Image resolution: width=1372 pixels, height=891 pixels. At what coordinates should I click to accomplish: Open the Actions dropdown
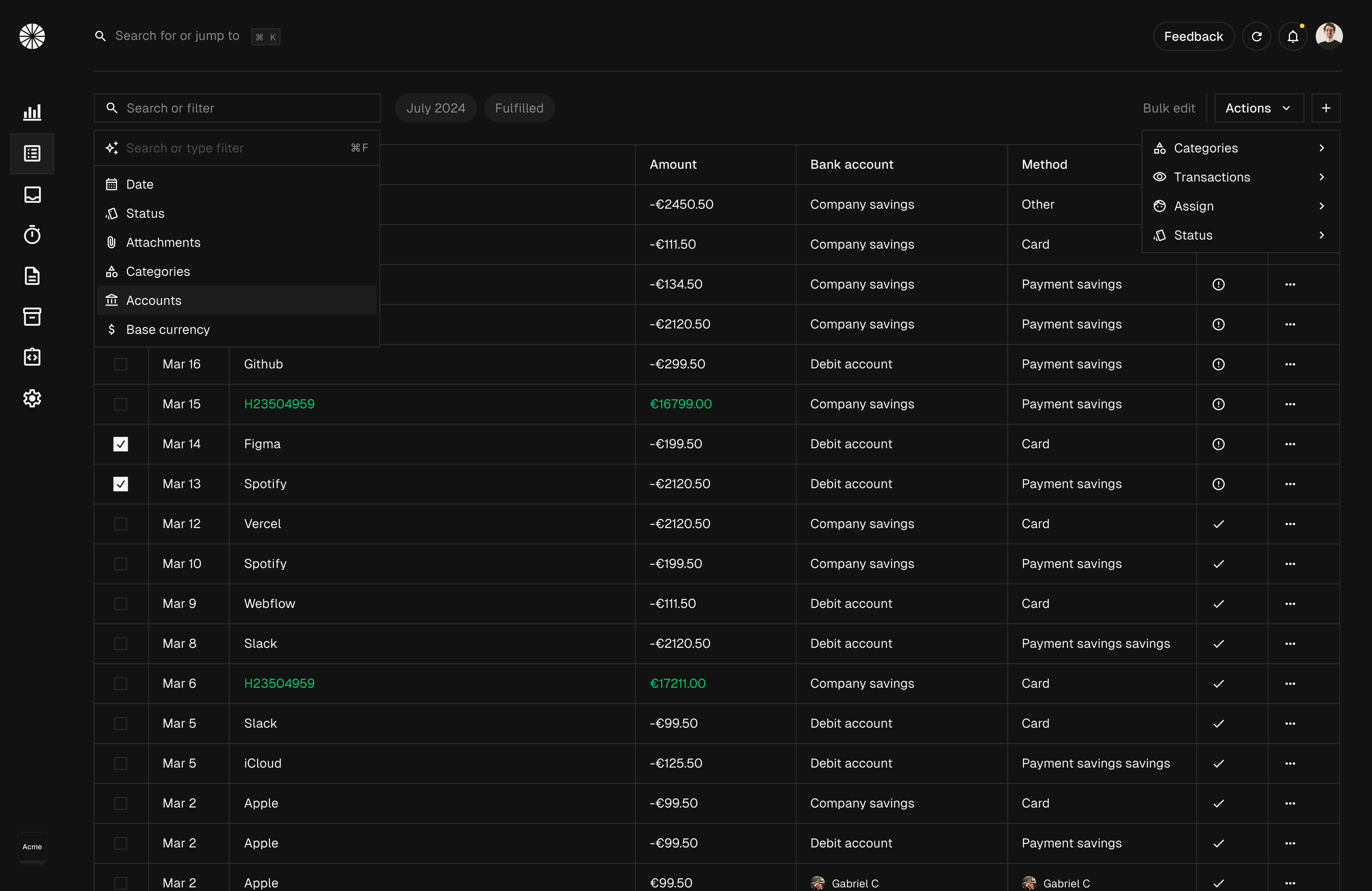click(x=1259, y=108)
